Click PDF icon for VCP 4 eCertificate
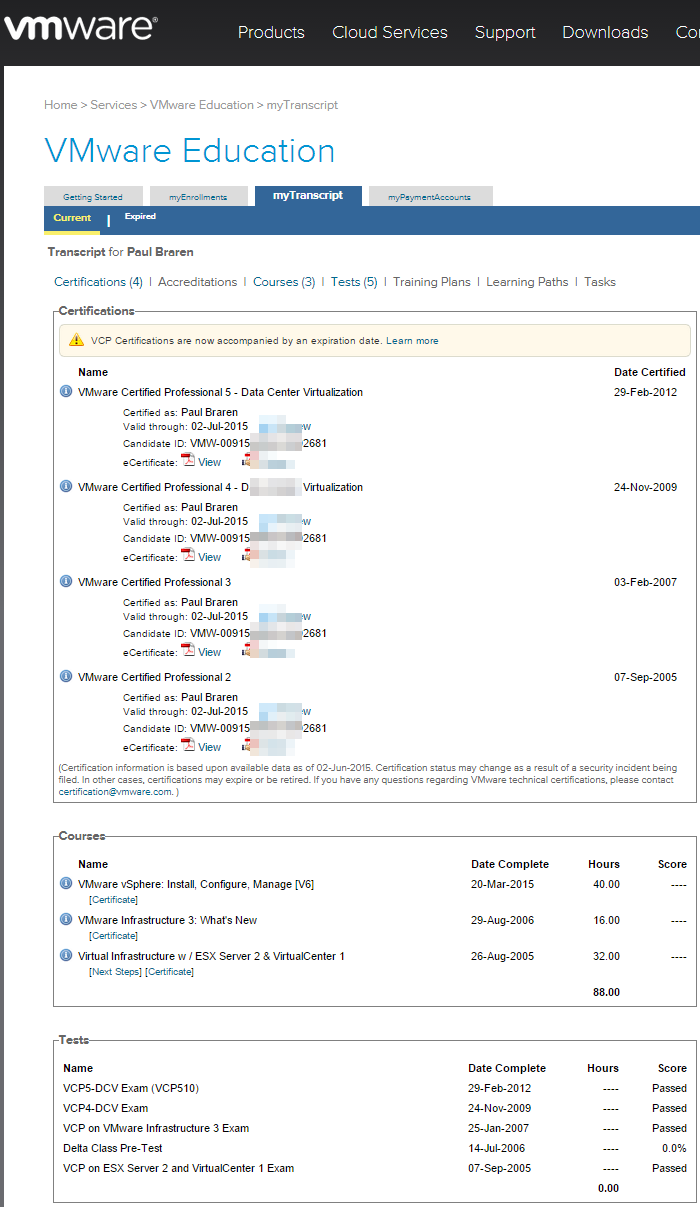The image size is (700, 1207). point(188,555)
